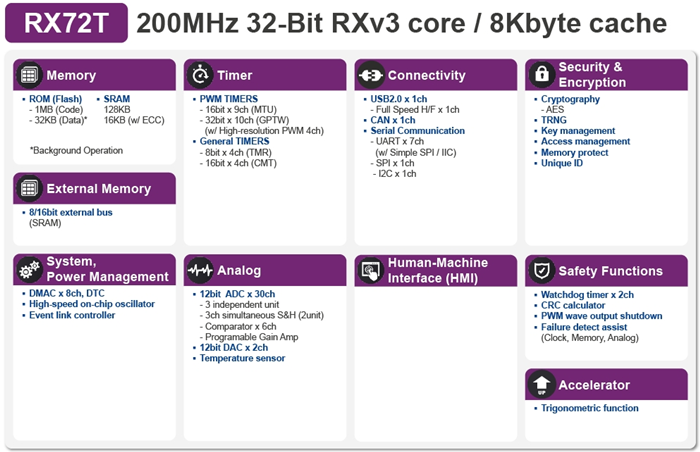Click the Analog waveform icon
Screen dimensions: 700x452
click(x=200, y=270)
